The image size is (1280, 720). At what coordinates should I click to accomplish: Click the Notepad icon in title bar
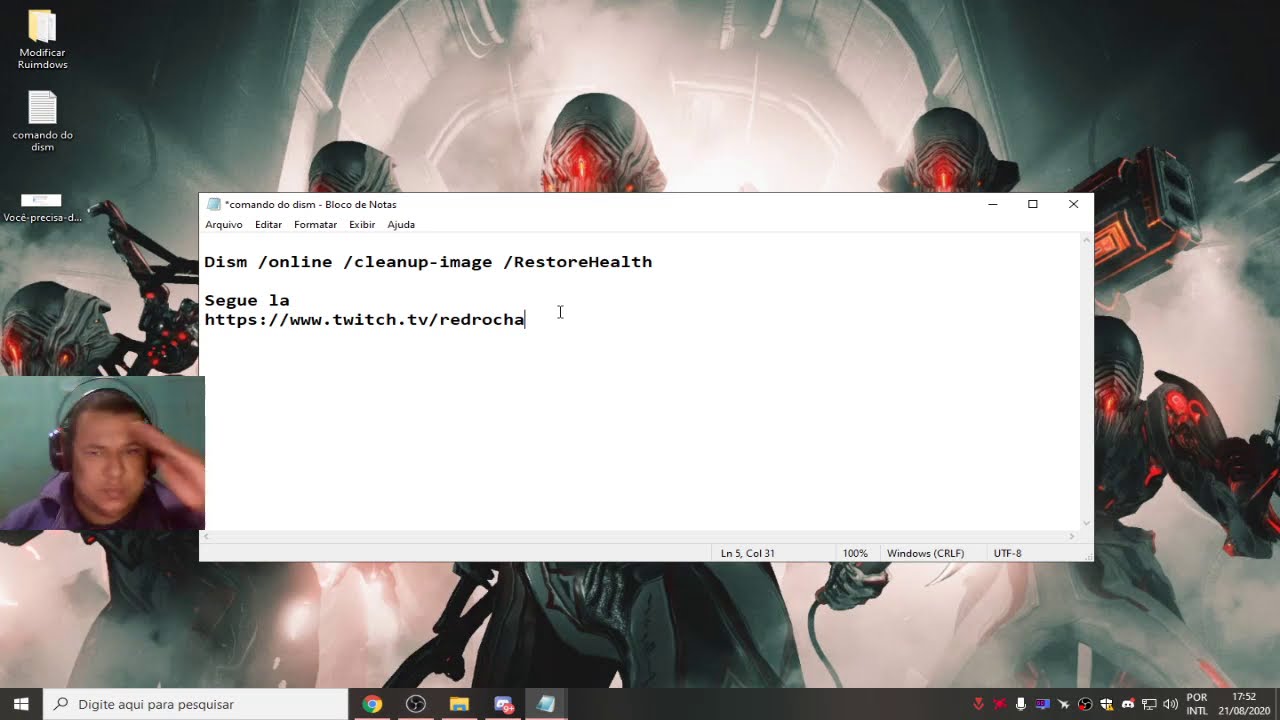(x=213, y=204)
